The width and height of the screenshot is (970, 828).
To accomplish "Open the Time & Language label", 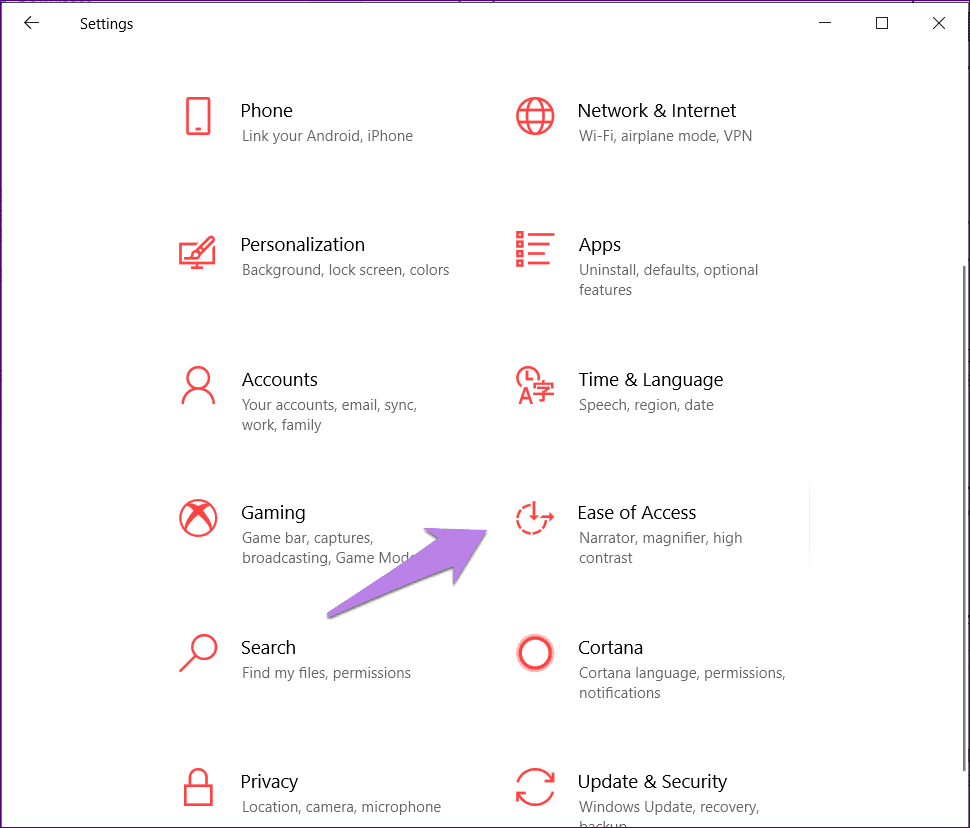I will [651, 379].
